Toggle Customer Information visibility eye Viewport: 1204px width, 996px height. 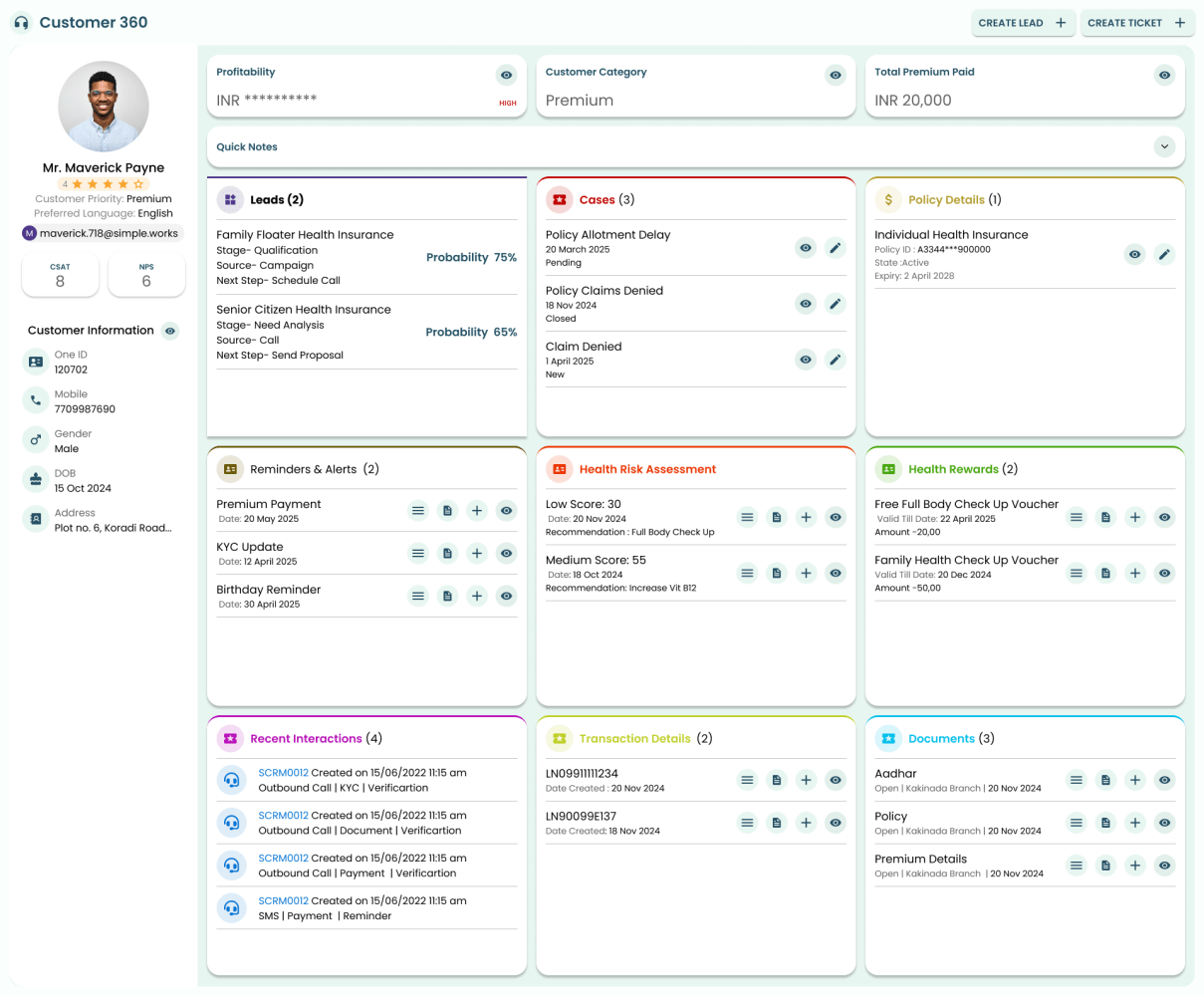(x=169, y=331)
